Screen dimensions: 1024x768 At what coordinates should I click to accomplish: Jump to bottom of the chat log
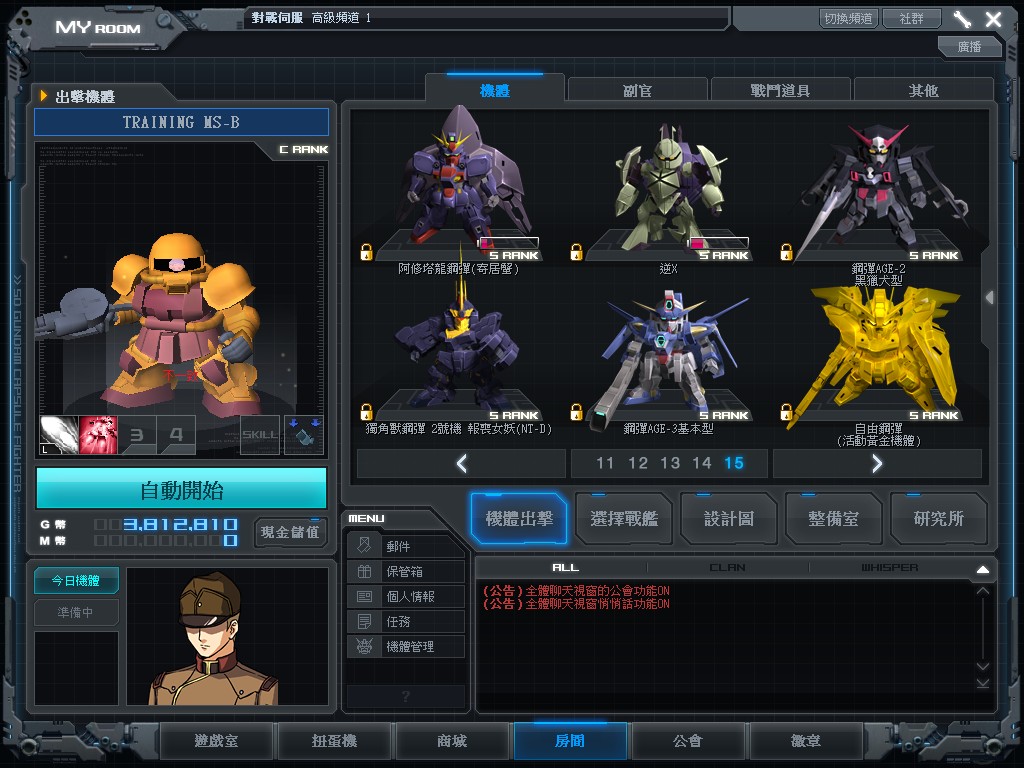point(983,683)
